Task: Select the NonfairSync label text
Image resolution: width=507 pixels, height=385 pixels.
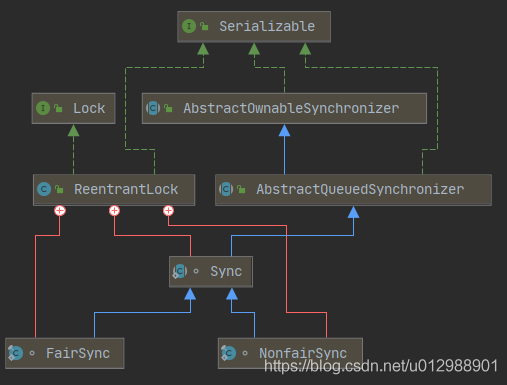Action: [303, 353]
